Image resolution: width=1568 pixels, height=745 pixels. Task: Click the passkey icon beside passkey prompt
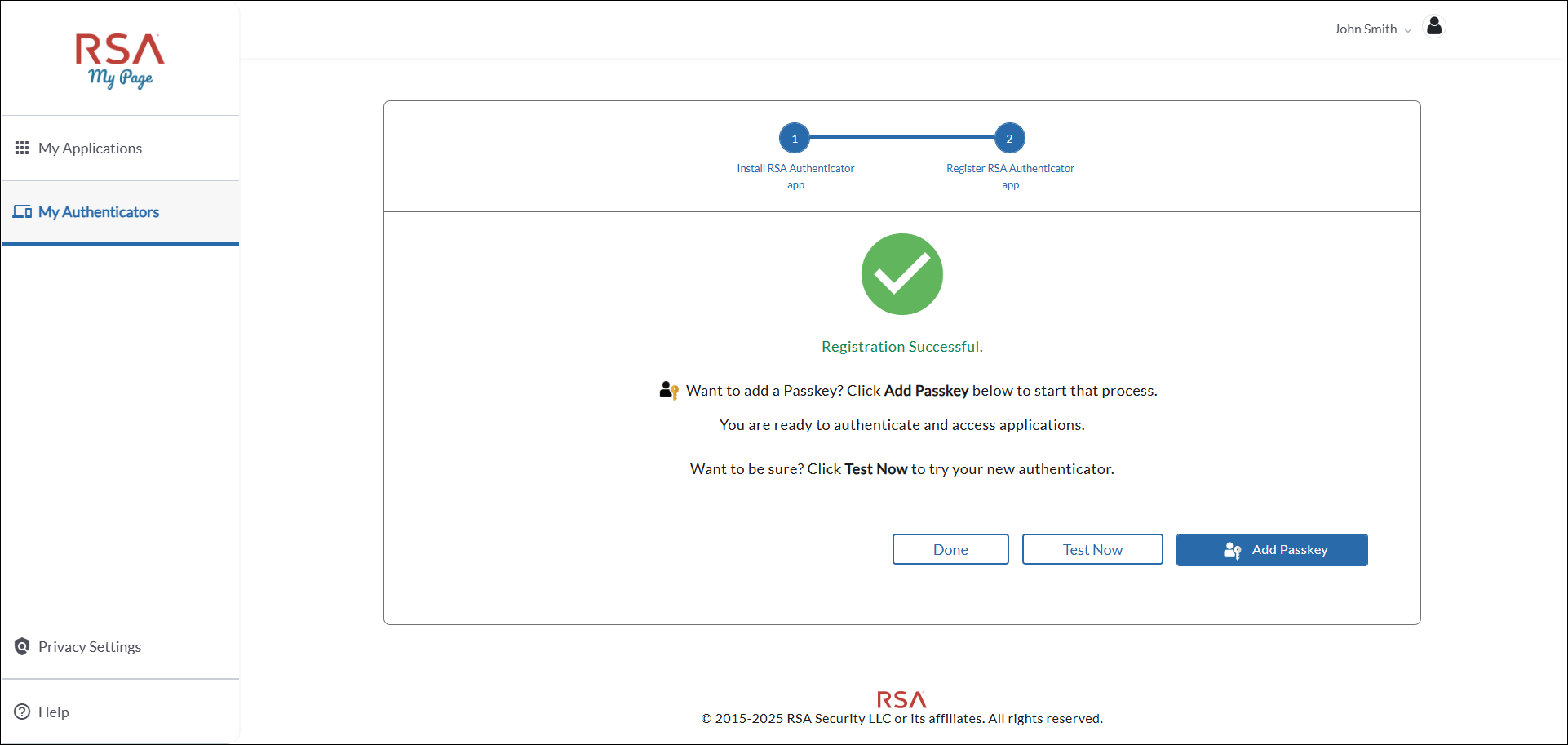[x=669, y=391]
